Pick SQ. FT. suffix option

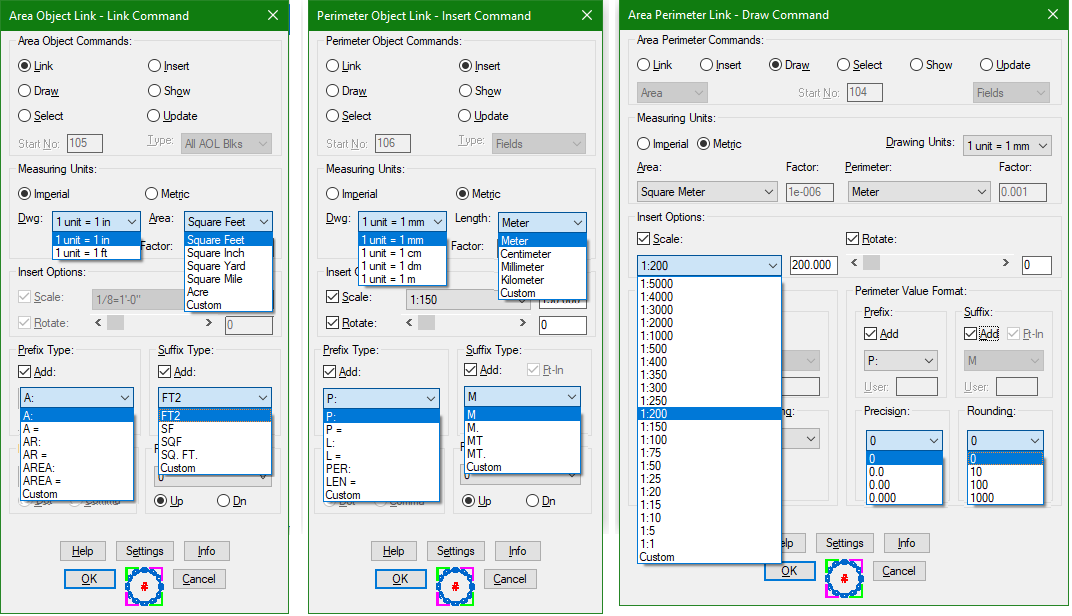[x=215, y=455]
